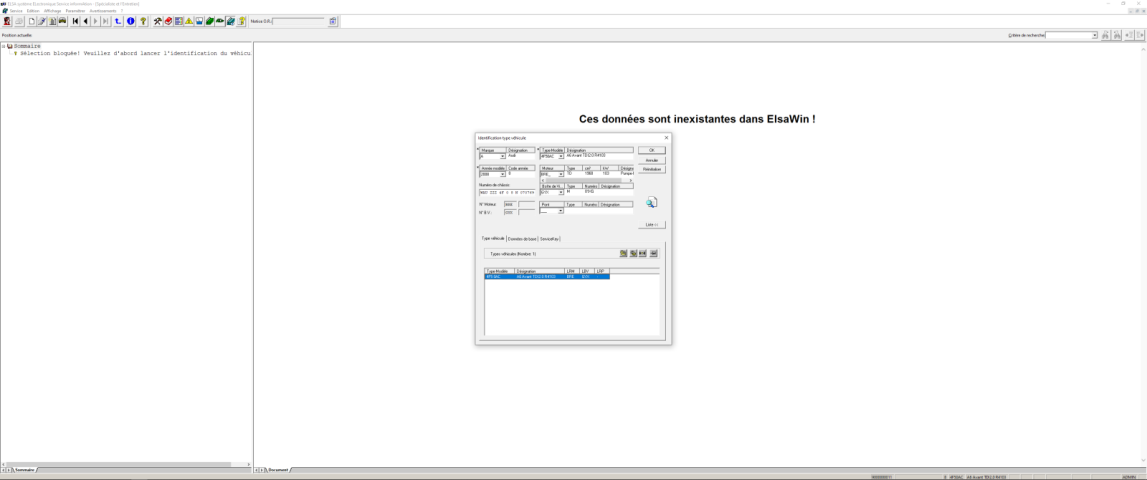Click the Désignation column header in vehicle list

[540, 271]
